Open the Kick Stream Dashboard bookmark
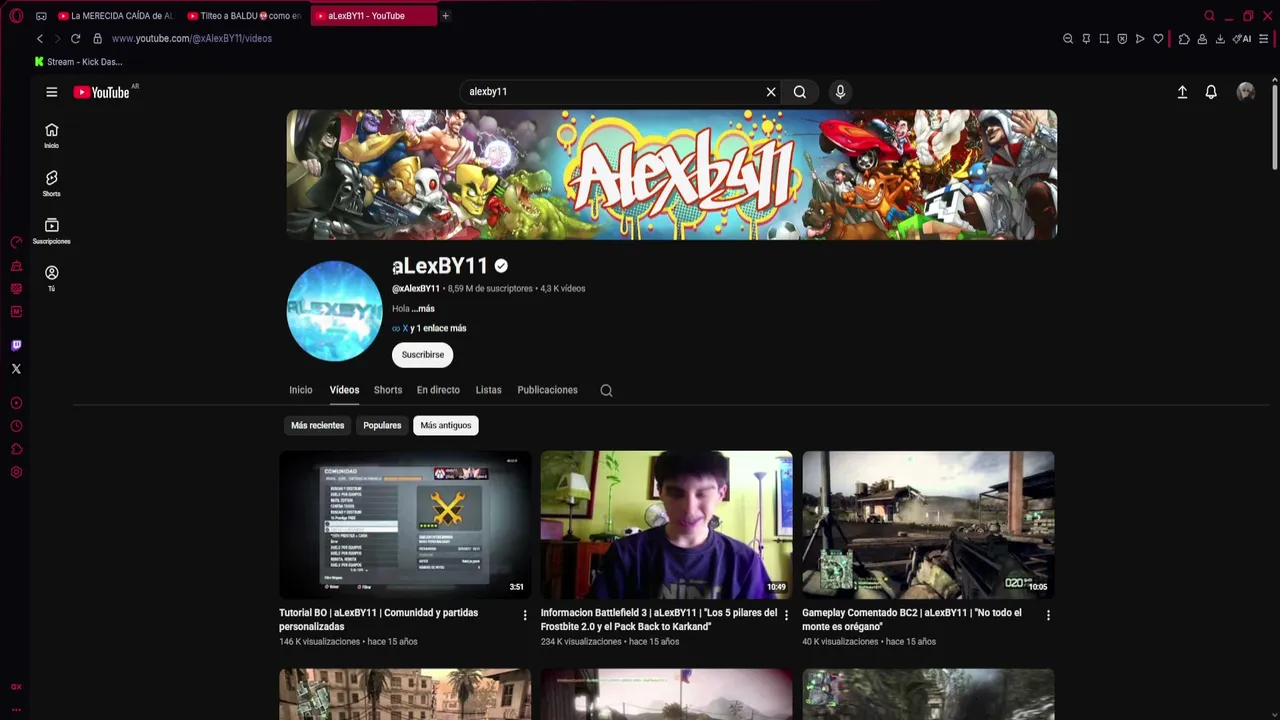1280x720 pixels. (x=78, y=62)
